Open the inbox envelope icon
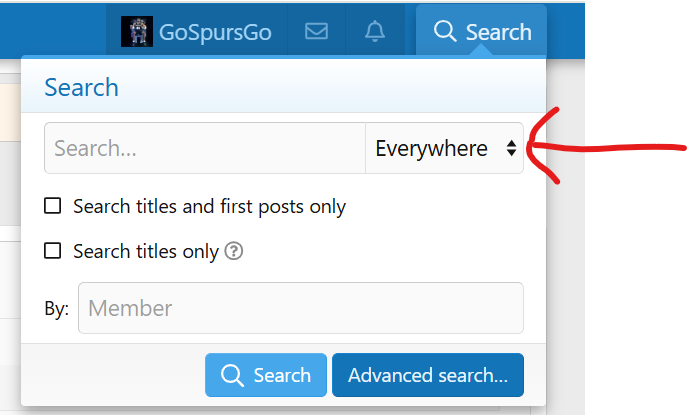This screenshot has width=688, height=415. pyautogui.click(x=316, y=32)
